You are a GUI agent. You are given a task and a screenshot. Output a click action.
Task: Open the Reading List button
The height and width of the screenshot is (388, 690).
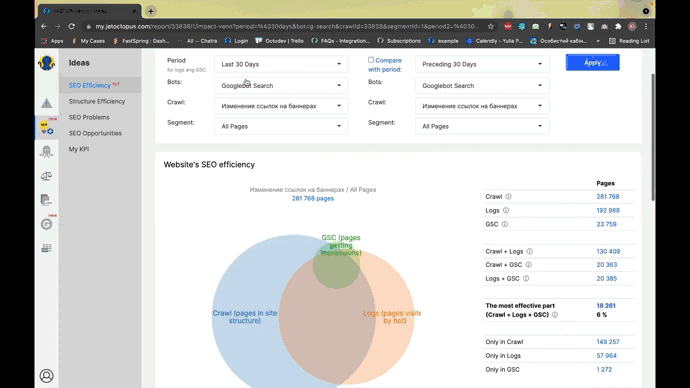click(x=629, y=41)
